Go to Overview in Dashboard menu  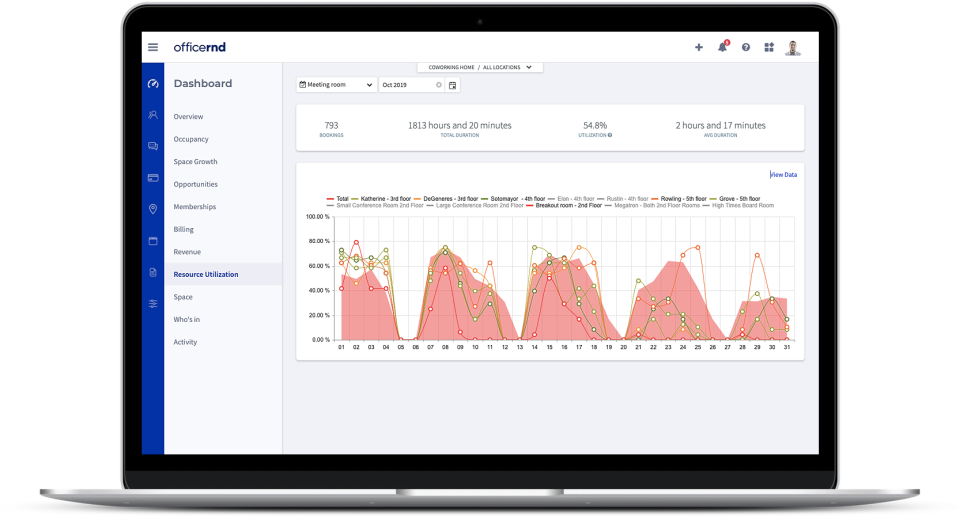click(x=188, y=117)
